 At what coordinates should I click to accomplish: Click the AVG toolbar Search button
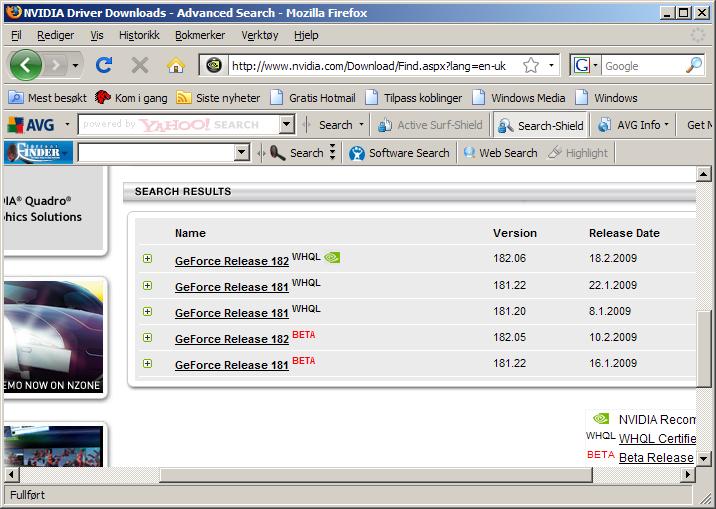tap(335, 125)
